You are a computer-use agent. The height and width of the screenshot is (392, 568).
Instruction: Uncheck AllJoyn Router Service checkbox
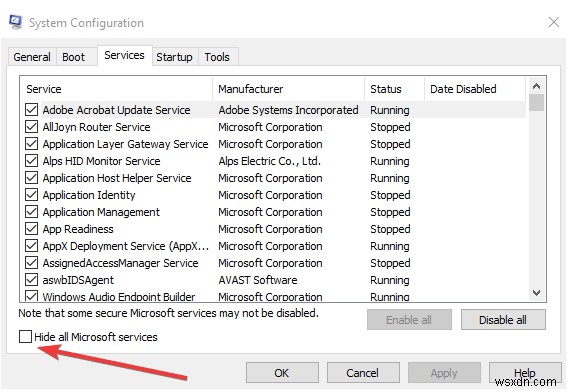coord(32,127)
